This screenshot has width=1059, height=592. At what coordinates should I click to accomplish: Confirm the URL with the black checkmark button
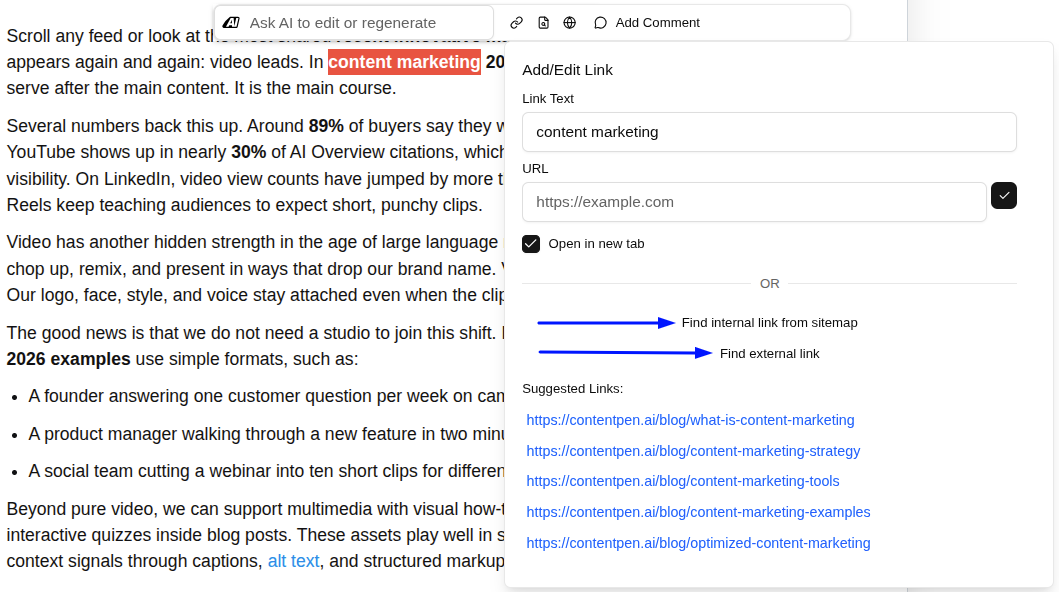(x=1004, y=196)
